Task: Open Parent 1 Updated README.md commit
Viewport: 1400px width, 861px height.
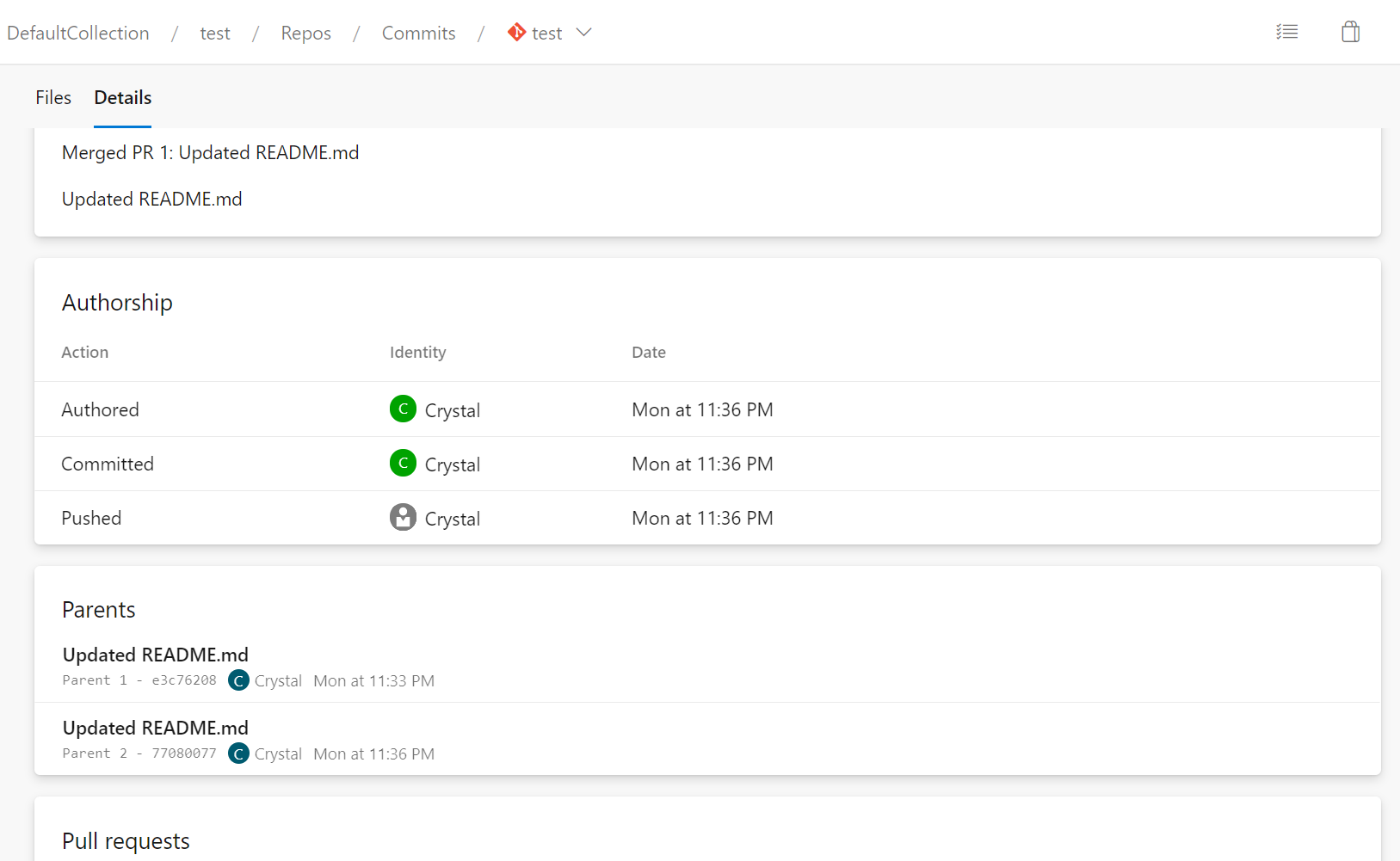Action: coord(155,655)
